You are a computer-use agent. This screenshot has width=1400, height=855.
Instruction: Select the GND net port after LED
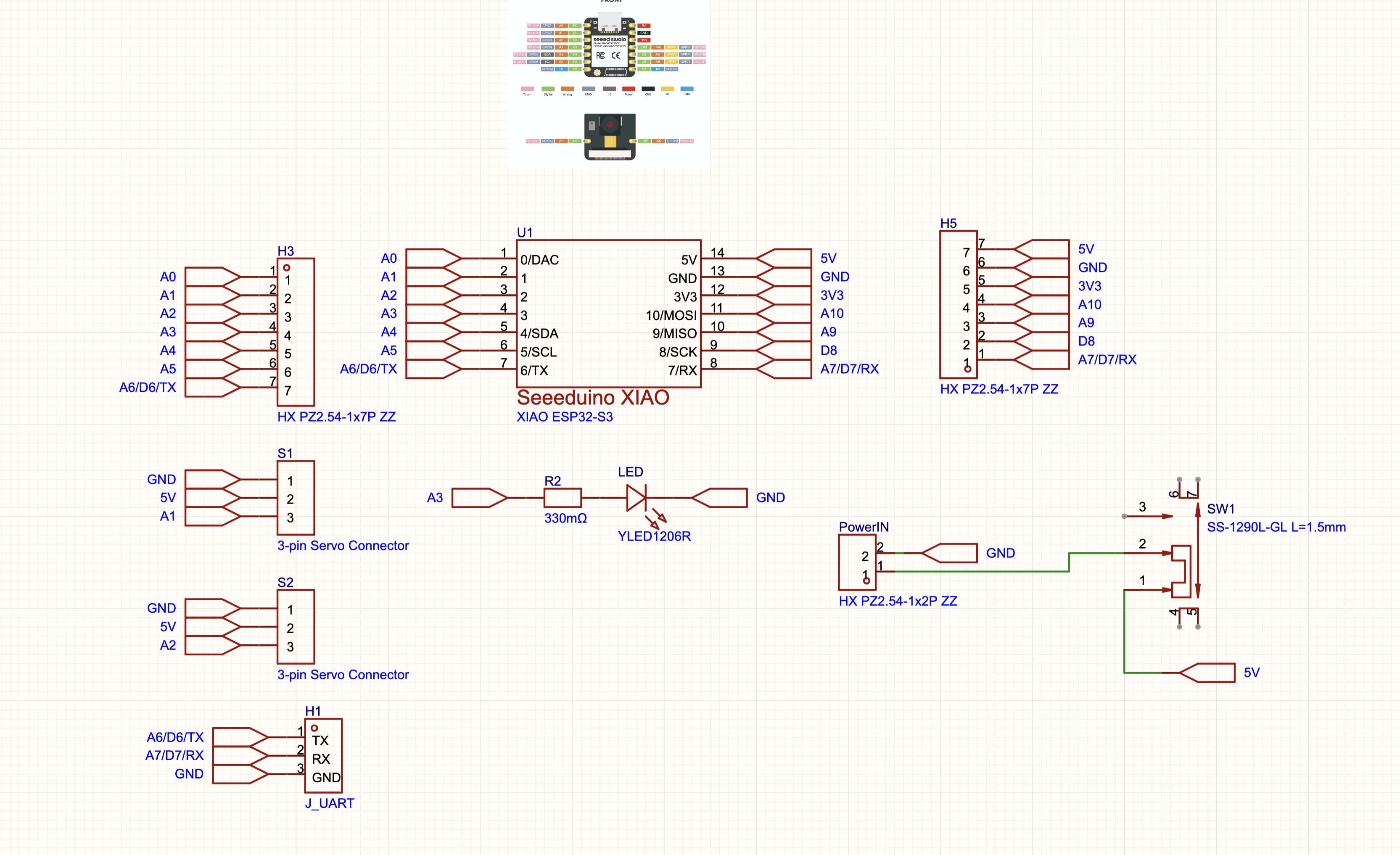coord(719,498)
